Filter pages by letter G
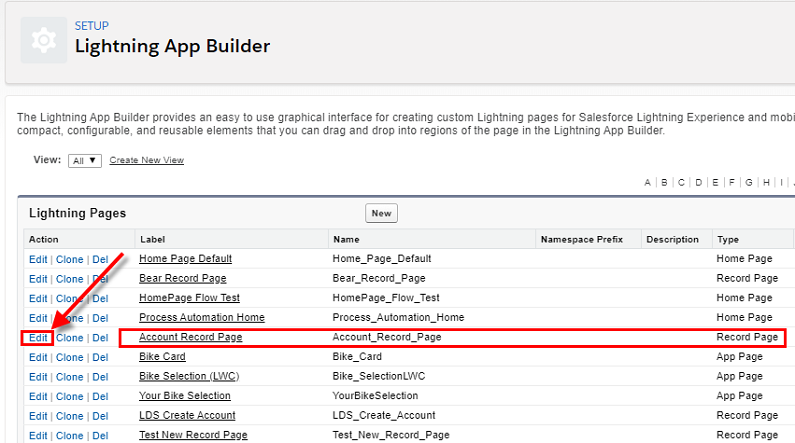This screenshot has width=795, height=443. click(749, 182)
